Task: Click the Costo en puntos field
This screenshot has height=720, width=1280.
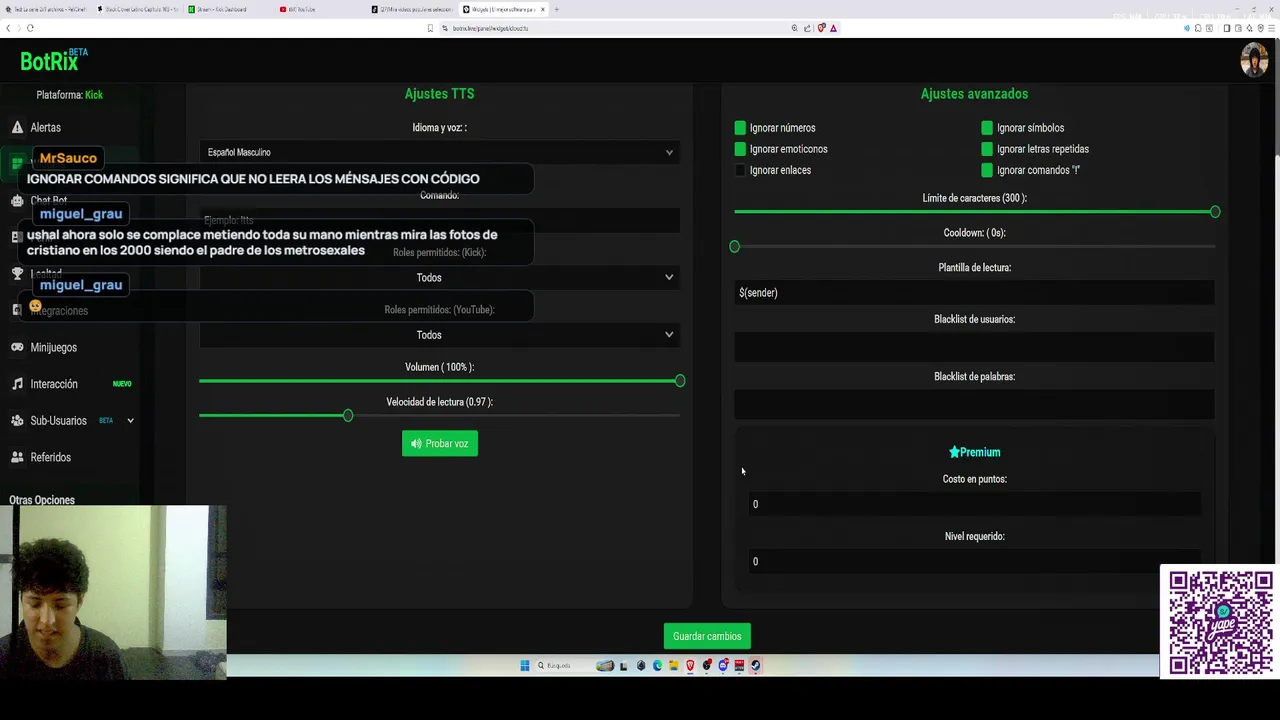Action: tap(974, 504)
